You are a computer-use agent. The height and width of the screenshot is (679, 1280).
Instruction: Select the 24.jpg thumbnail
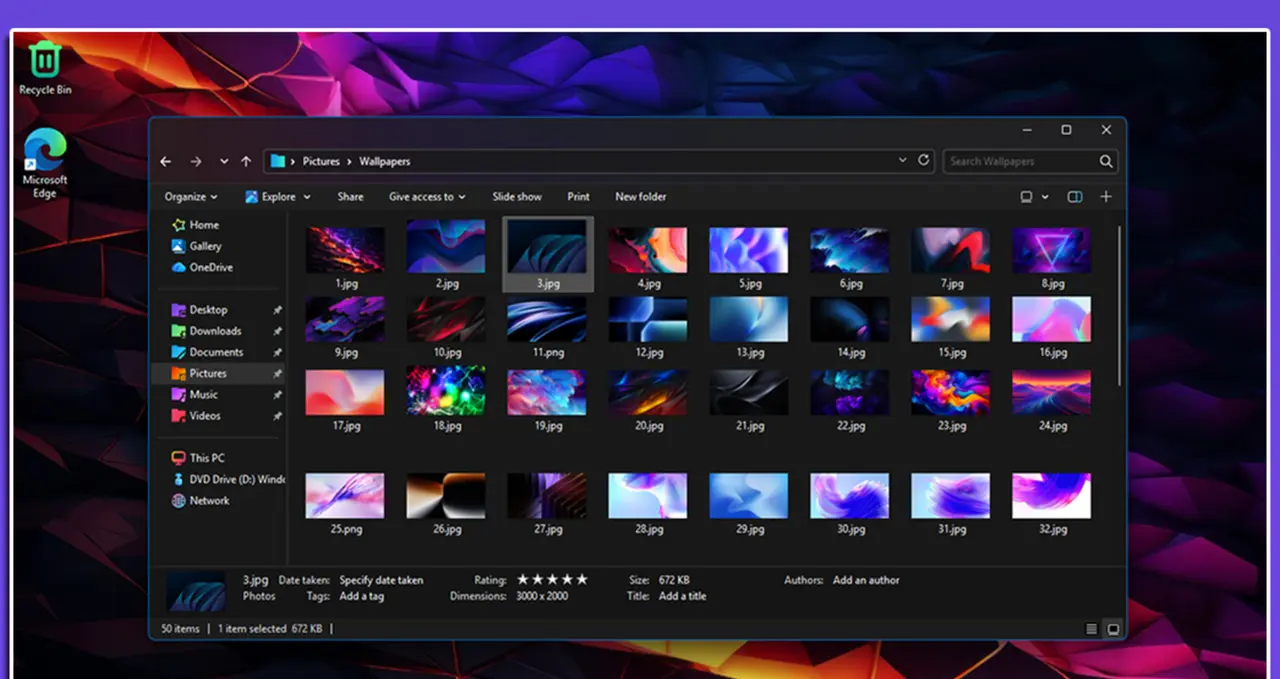(x=1051, y=392)
